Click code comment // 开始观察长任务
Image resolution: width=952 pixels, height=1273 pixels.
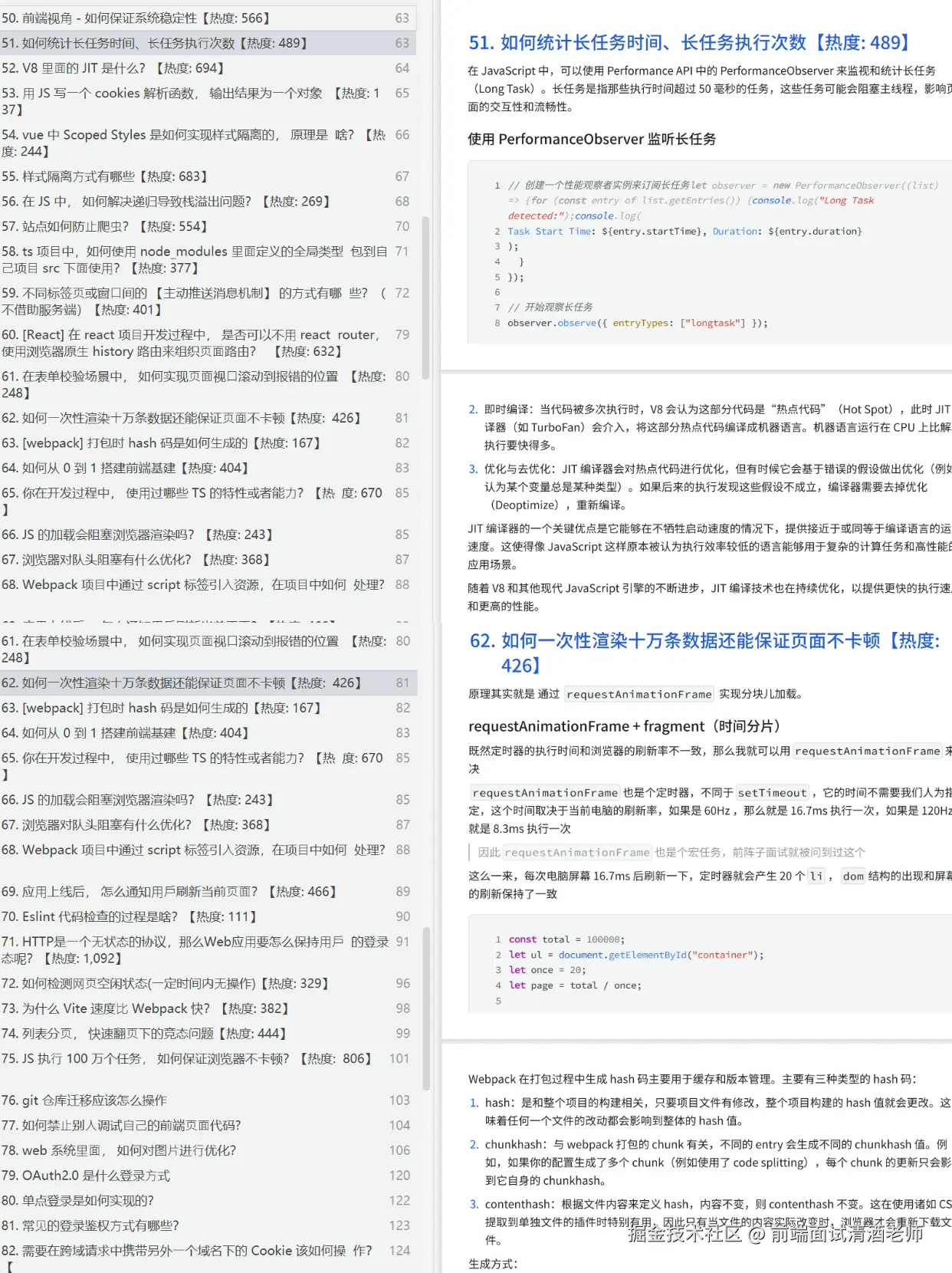click(x=550, y=308)
